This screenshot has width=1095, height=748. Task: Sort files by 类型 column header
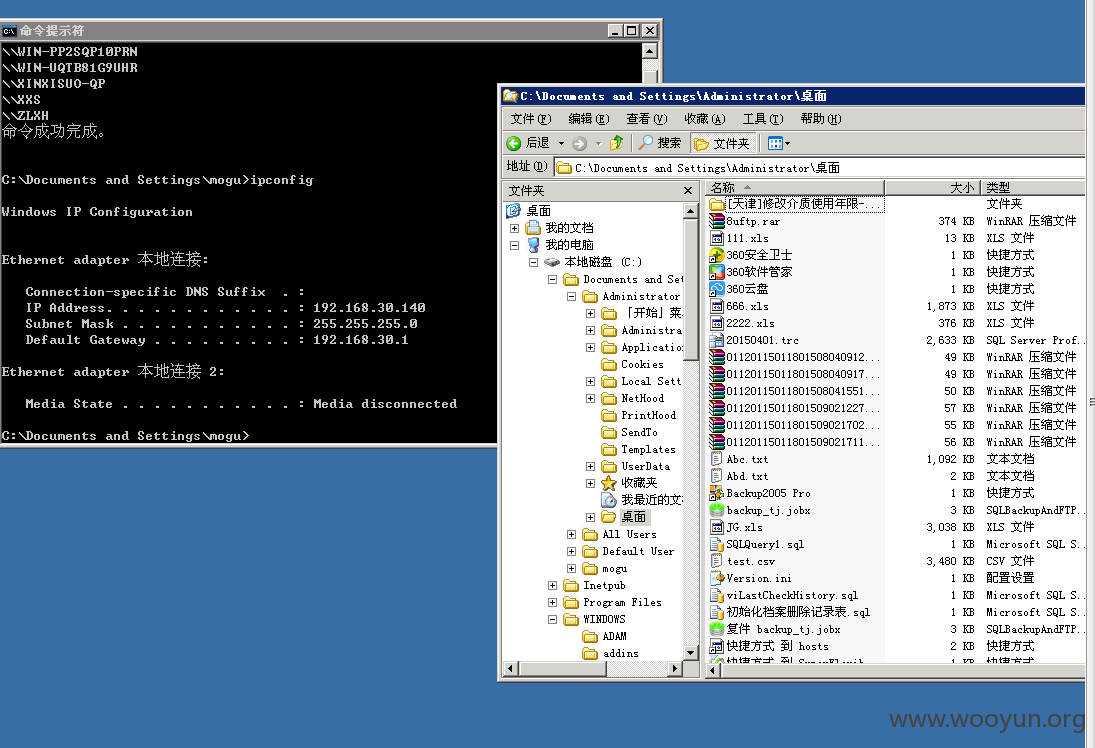[1032, 187]
